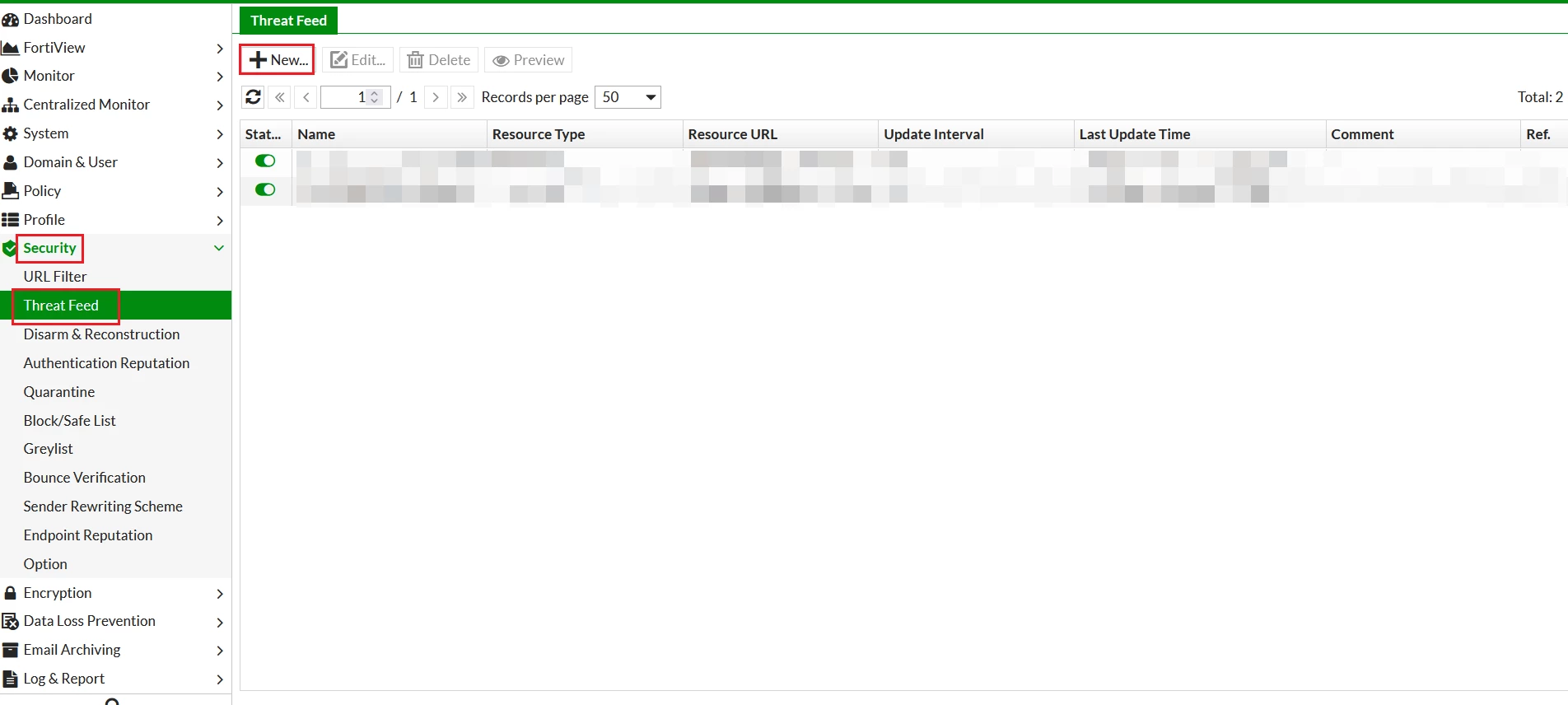
Task: Sort by Resource Type column header
Action: tap(585, 134)
